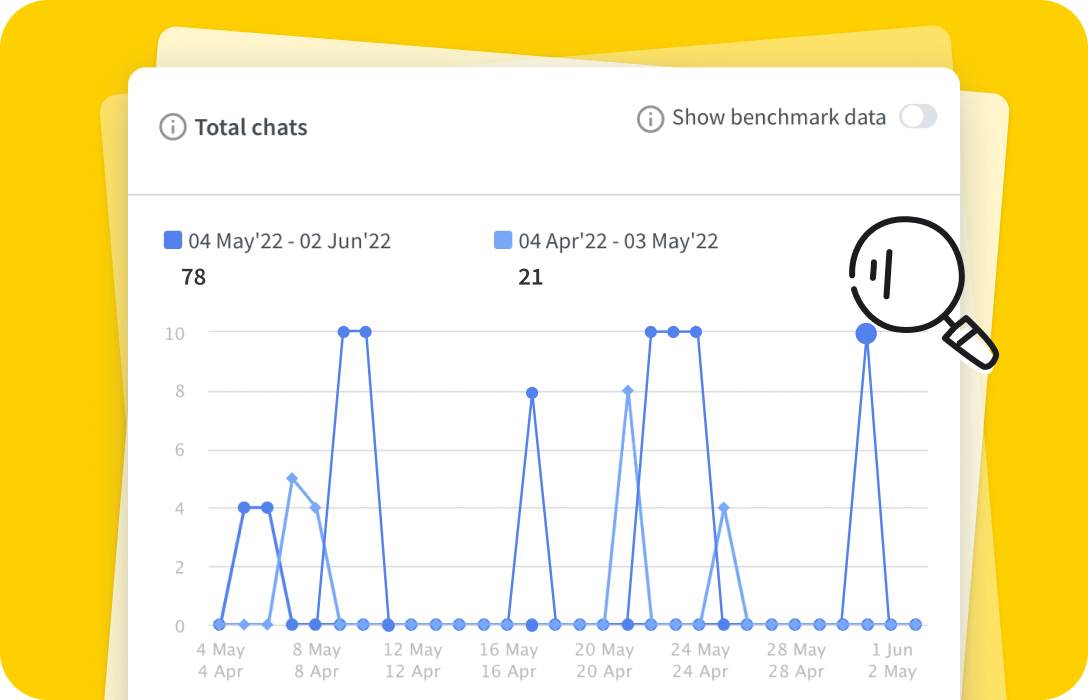Click the info icon near Show benchmark data
Viewport: 1088px width, 700px height.
[x=650, y=118]
